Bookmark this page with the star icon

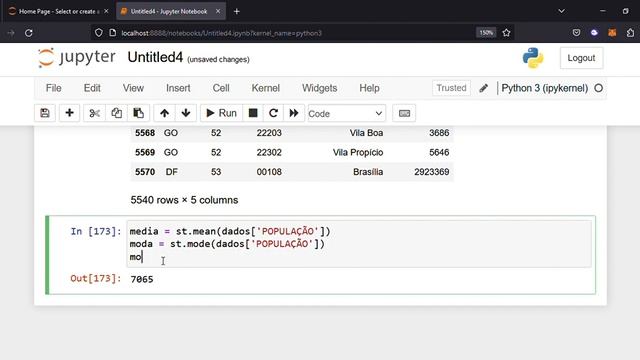(x=507, y=33)
